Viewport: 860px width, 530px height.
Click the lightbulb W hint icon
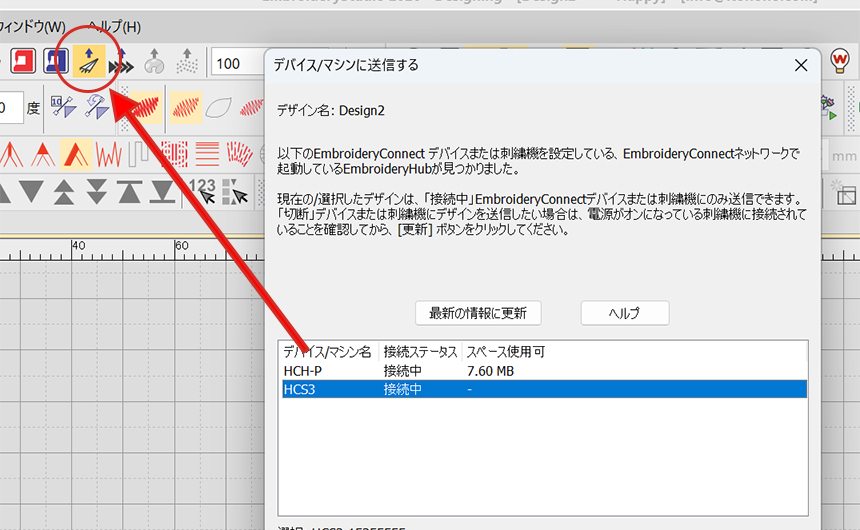coord(840,60)
